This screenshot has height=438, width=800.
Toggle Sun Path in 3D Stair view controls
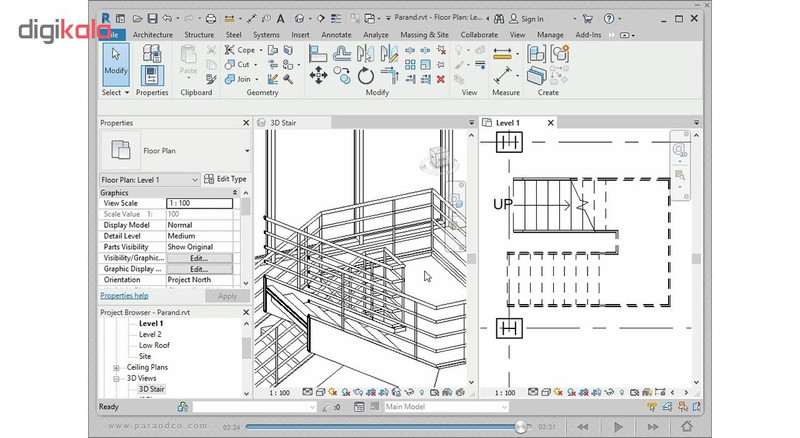pyautogui.click(x=333, y=392)
